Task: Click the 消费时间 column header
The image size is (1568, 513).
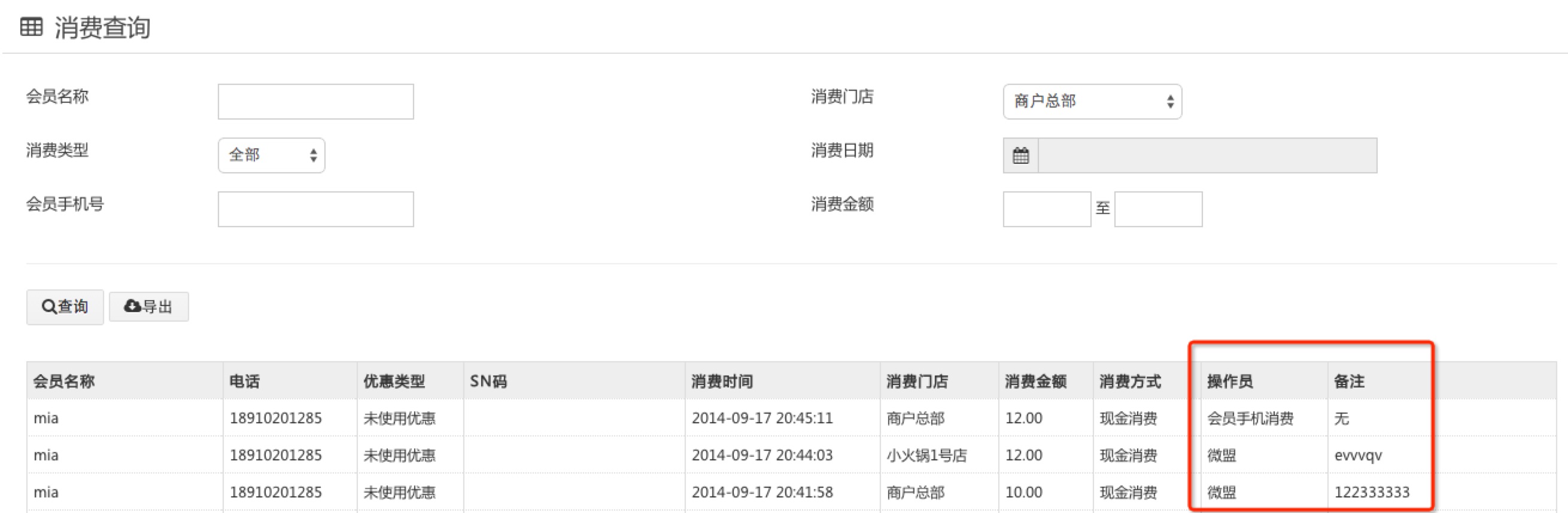Action: [722, 381]
